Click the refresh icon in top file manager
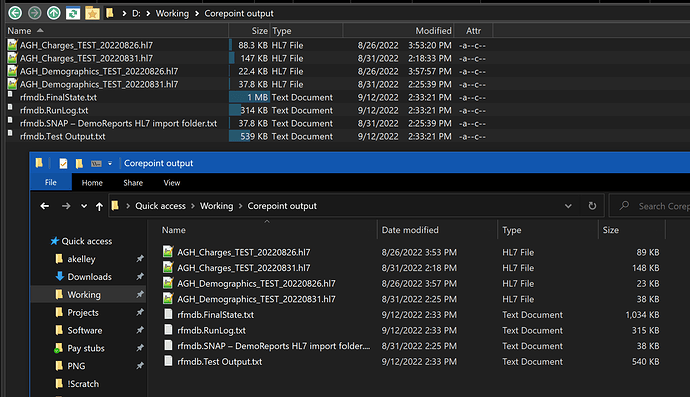Image resolution: width=690 pixels, height=397 pixels. 73,13
